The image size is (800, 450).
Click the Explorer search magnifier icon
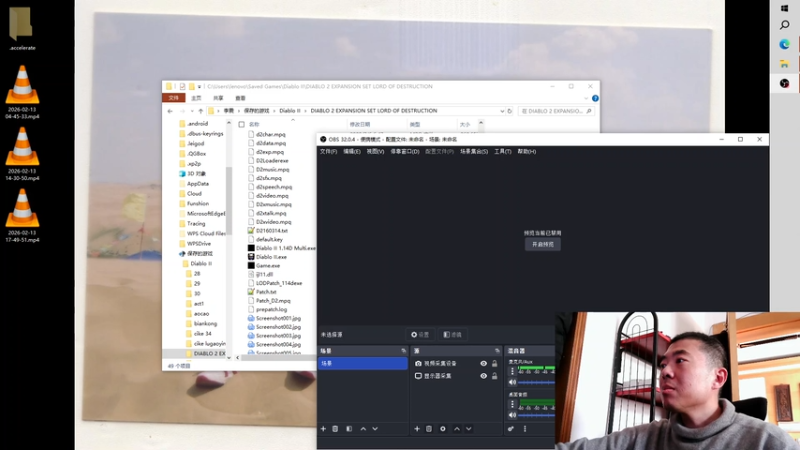589,111
